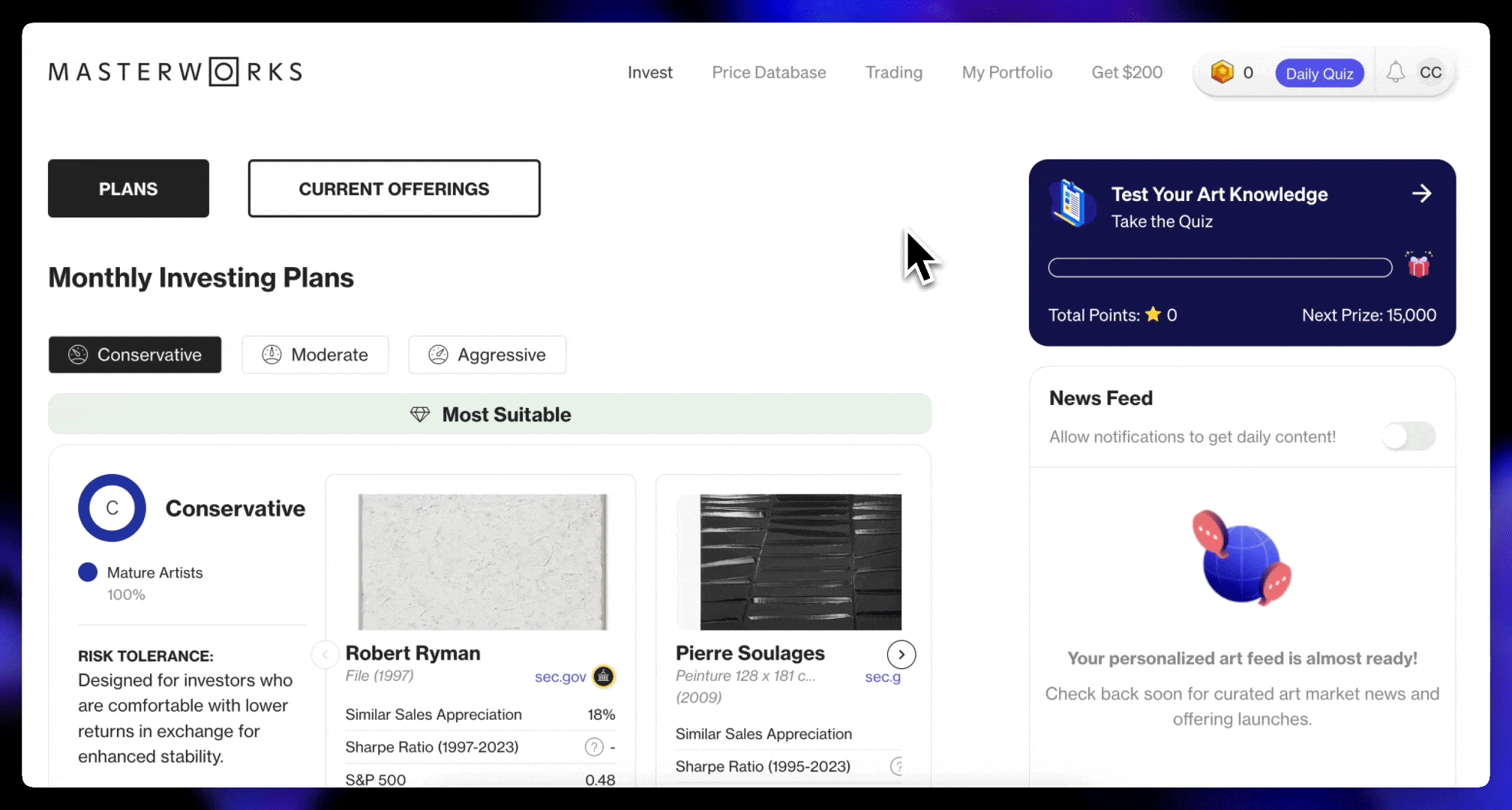Click the S&P 500 row label
Image resolution: width=1512 pixels, height=810 pixels.
(376, 779)
